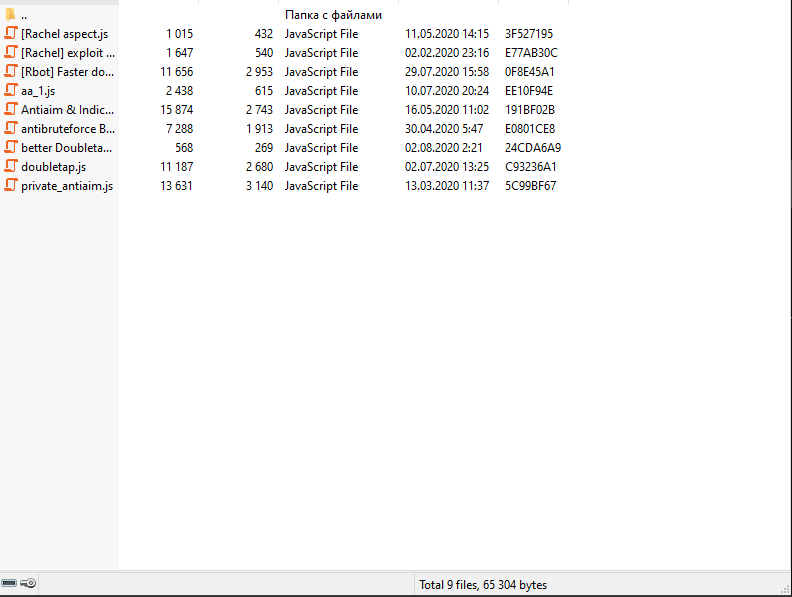Click the packed size 2 743
792x597 pixels.
coord(260,110)
